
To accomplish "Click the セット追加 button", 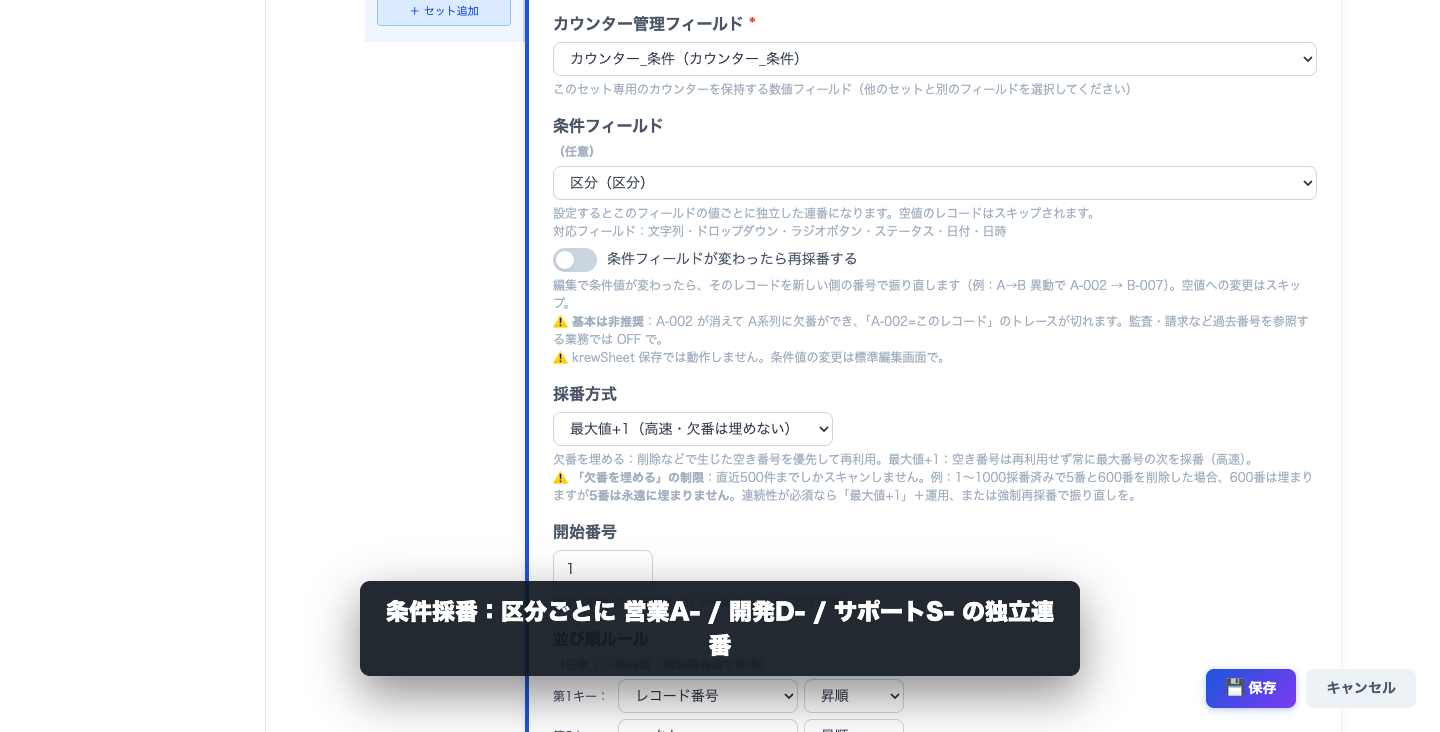I will 444,11.
